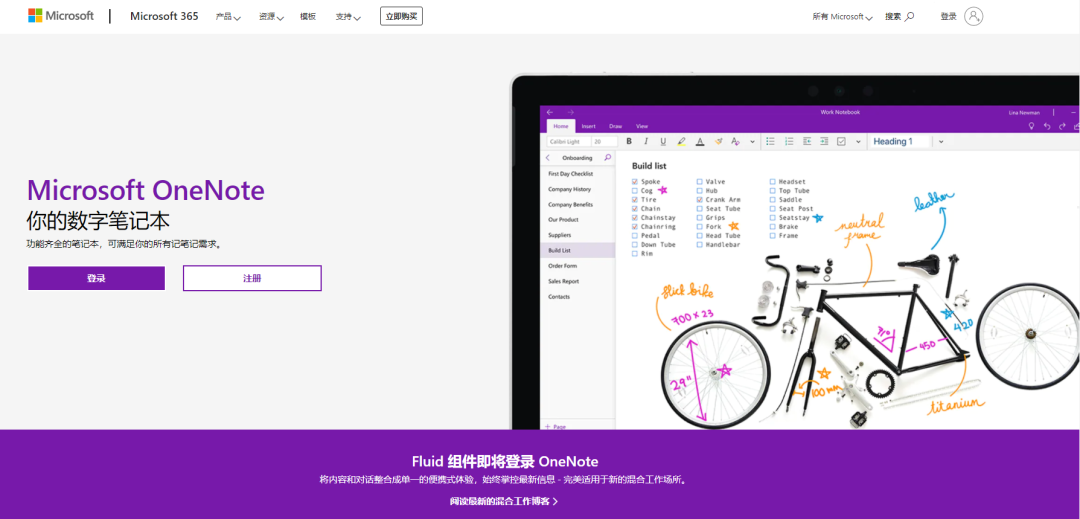This screenshot has width=1080, height=519.
Task: Select the highlighter icon in OneNote toolbar
Action: [x=681, y=141]
